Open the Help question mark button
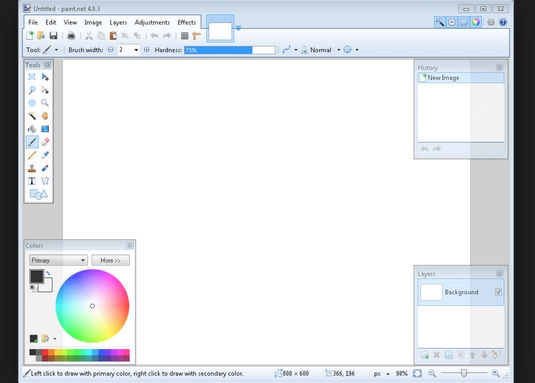The height and width of the screenshot is (383, 535). point(503,22)
